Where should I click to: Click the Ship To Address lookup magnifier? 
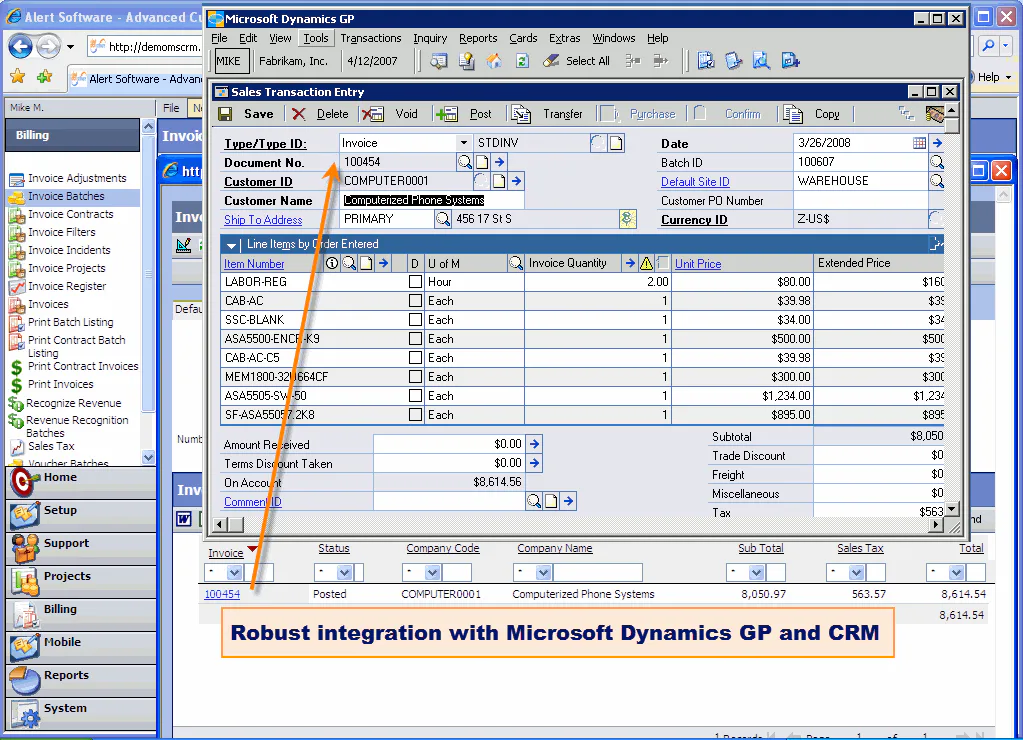pos(442,219)
